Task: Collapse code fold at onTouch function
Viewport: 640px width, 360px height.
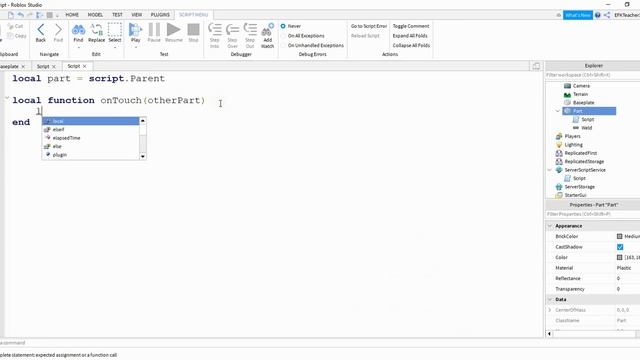Action: [7, 98]
